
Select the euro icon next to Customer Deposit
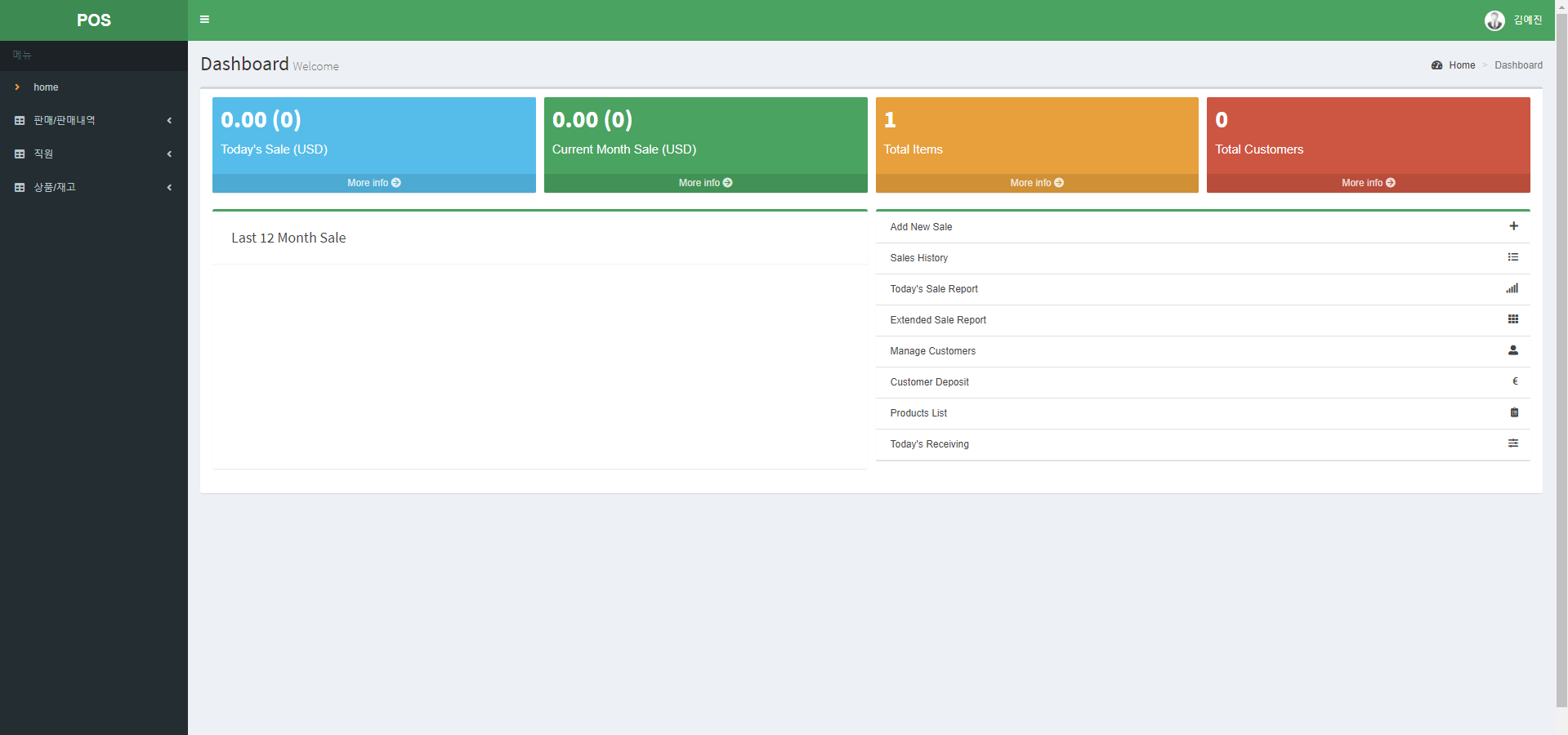(1514, 381)
